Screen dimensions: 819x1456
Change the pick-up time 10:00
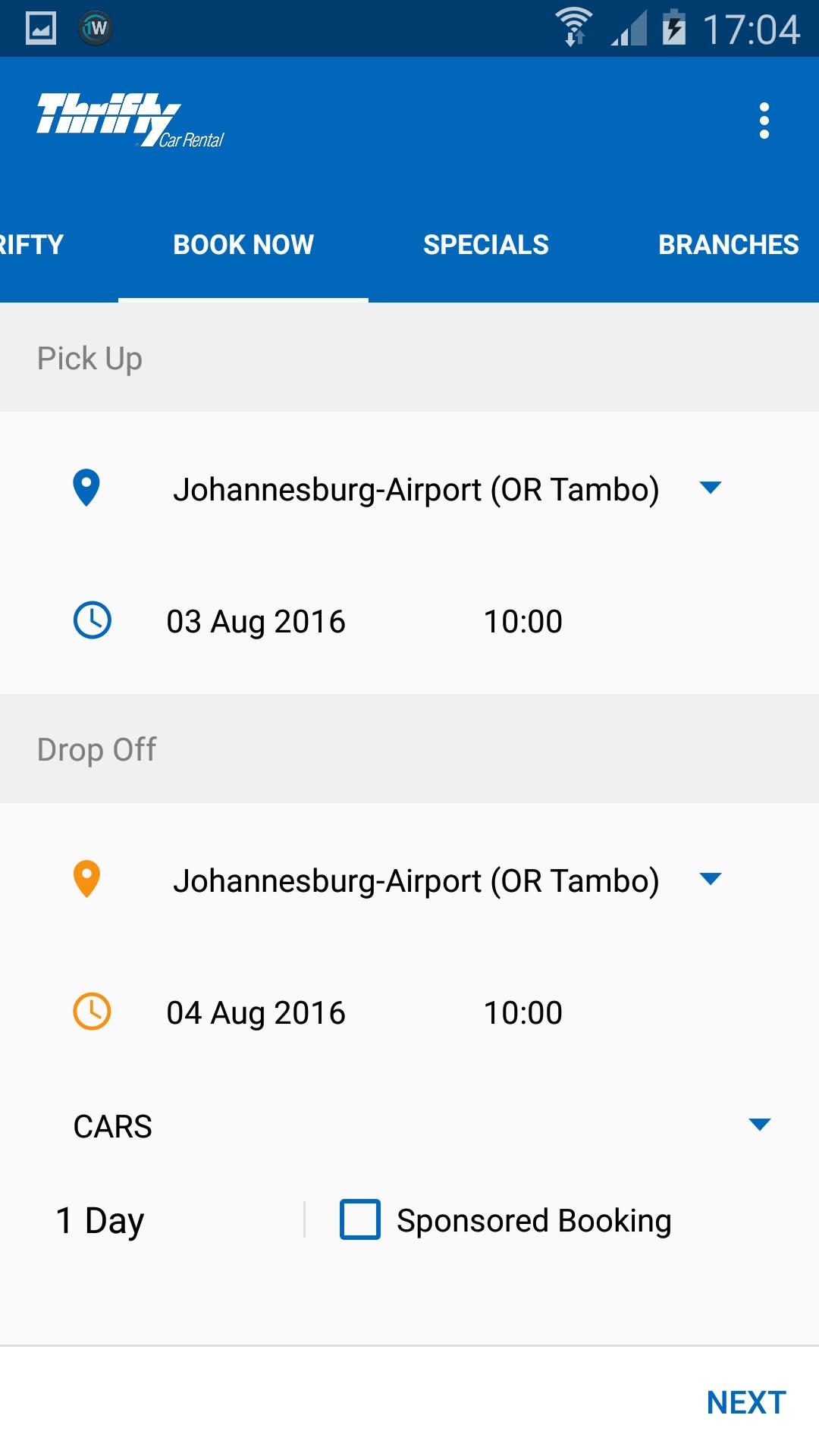[523, 621]
